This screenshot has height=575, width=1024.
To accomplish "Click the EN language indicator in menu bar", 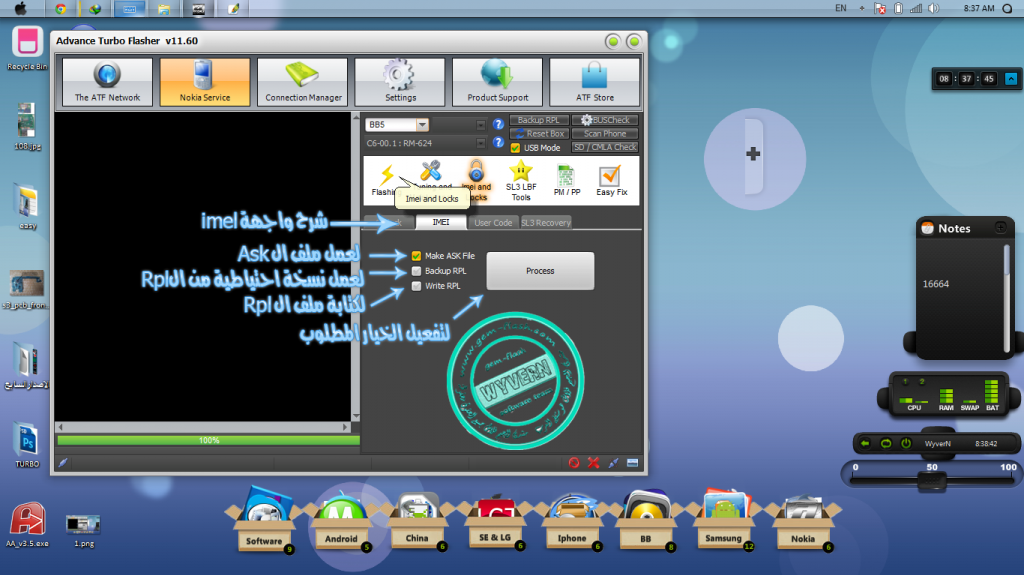I will [840, 8].
